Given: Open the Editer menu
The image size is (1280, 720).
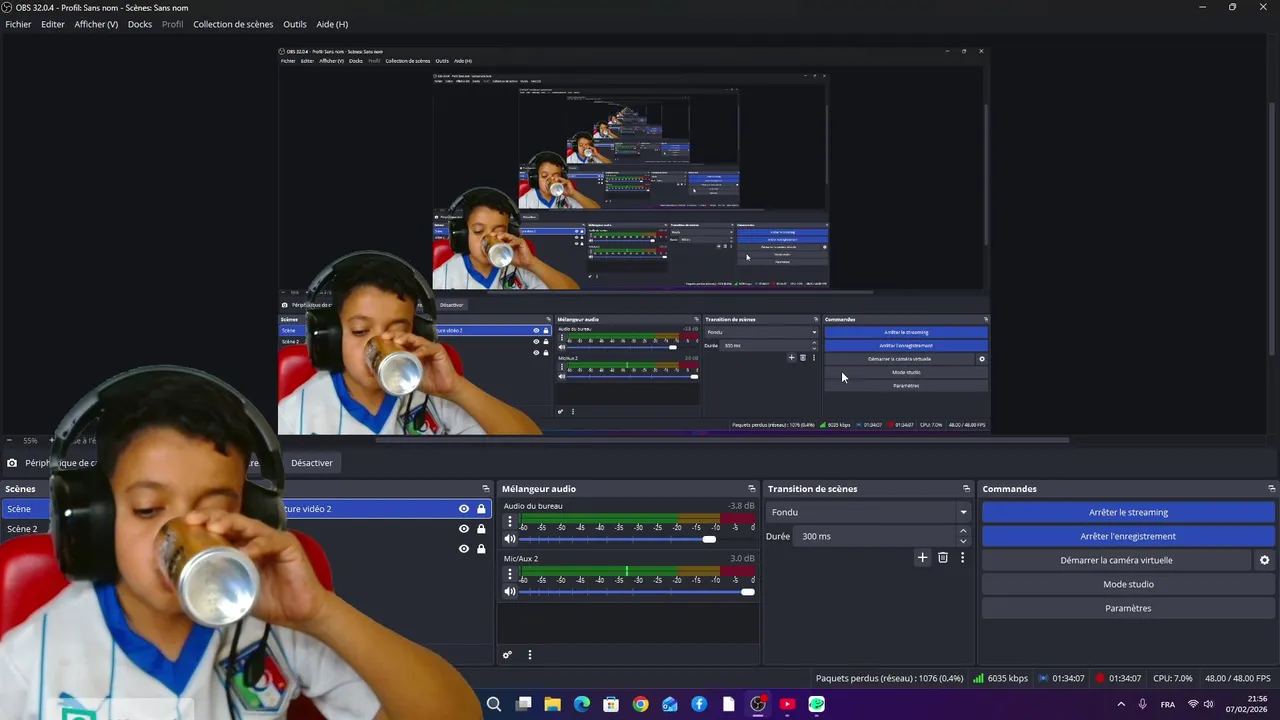Looking at the screenshot, I should (x=53, y=24).
